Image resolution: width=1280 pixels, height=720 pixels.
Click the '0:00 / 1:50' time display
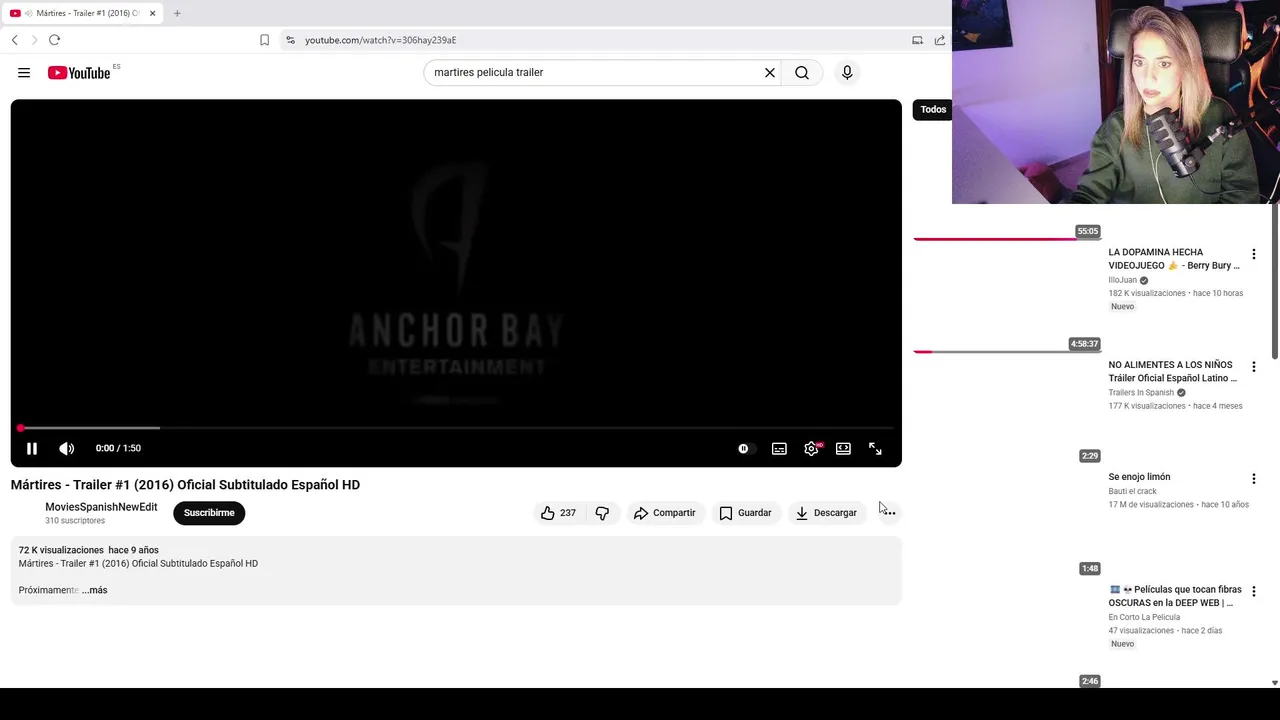pos(118,449)
